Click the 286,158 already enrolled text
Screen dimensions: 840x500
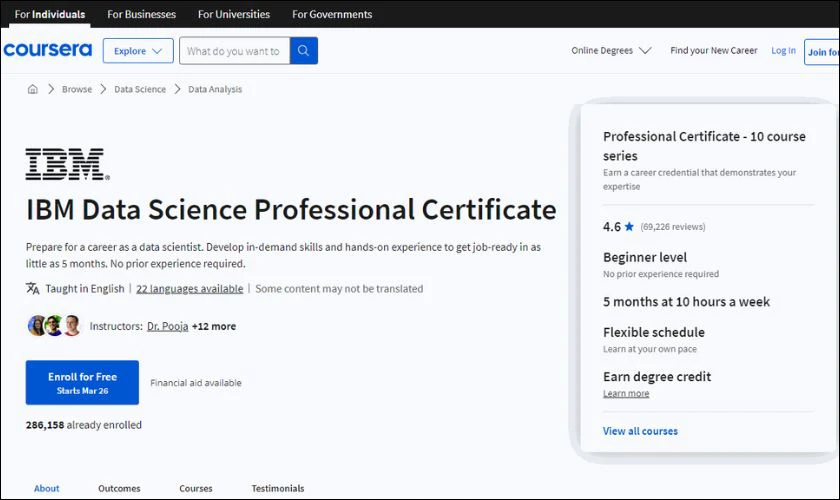tap(84, 425)
